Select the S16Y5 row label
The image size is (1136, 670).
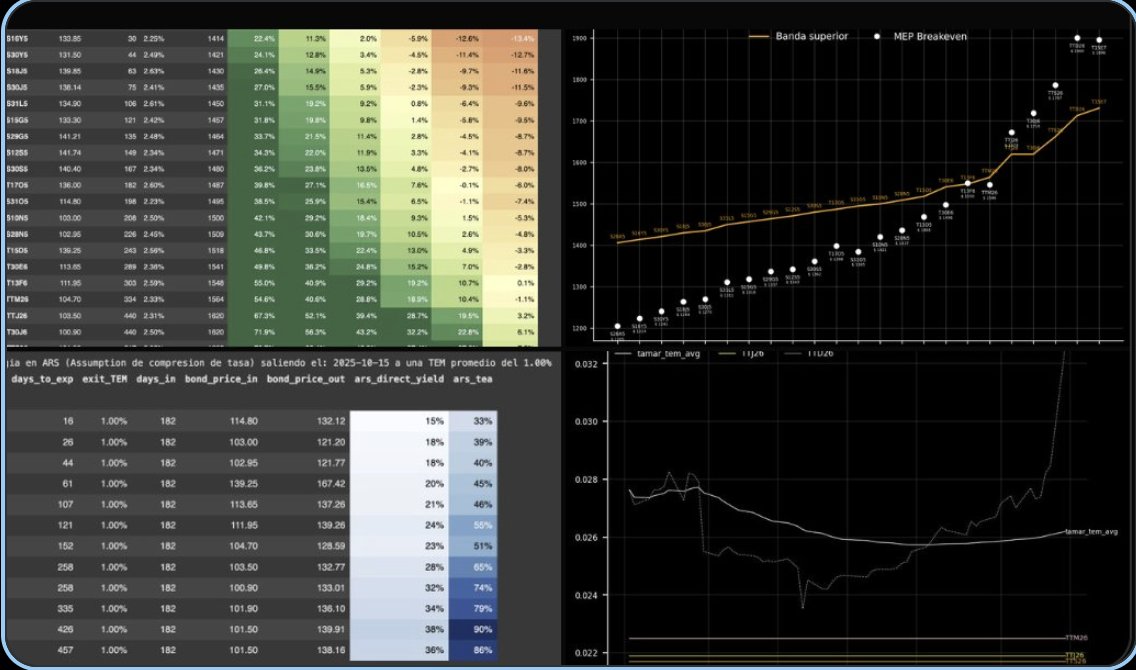point(17,38)
